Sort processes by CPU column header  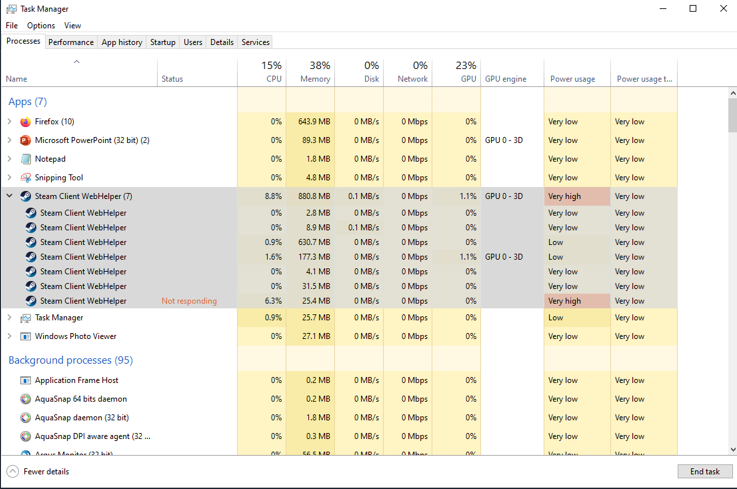tap(262, 72)
